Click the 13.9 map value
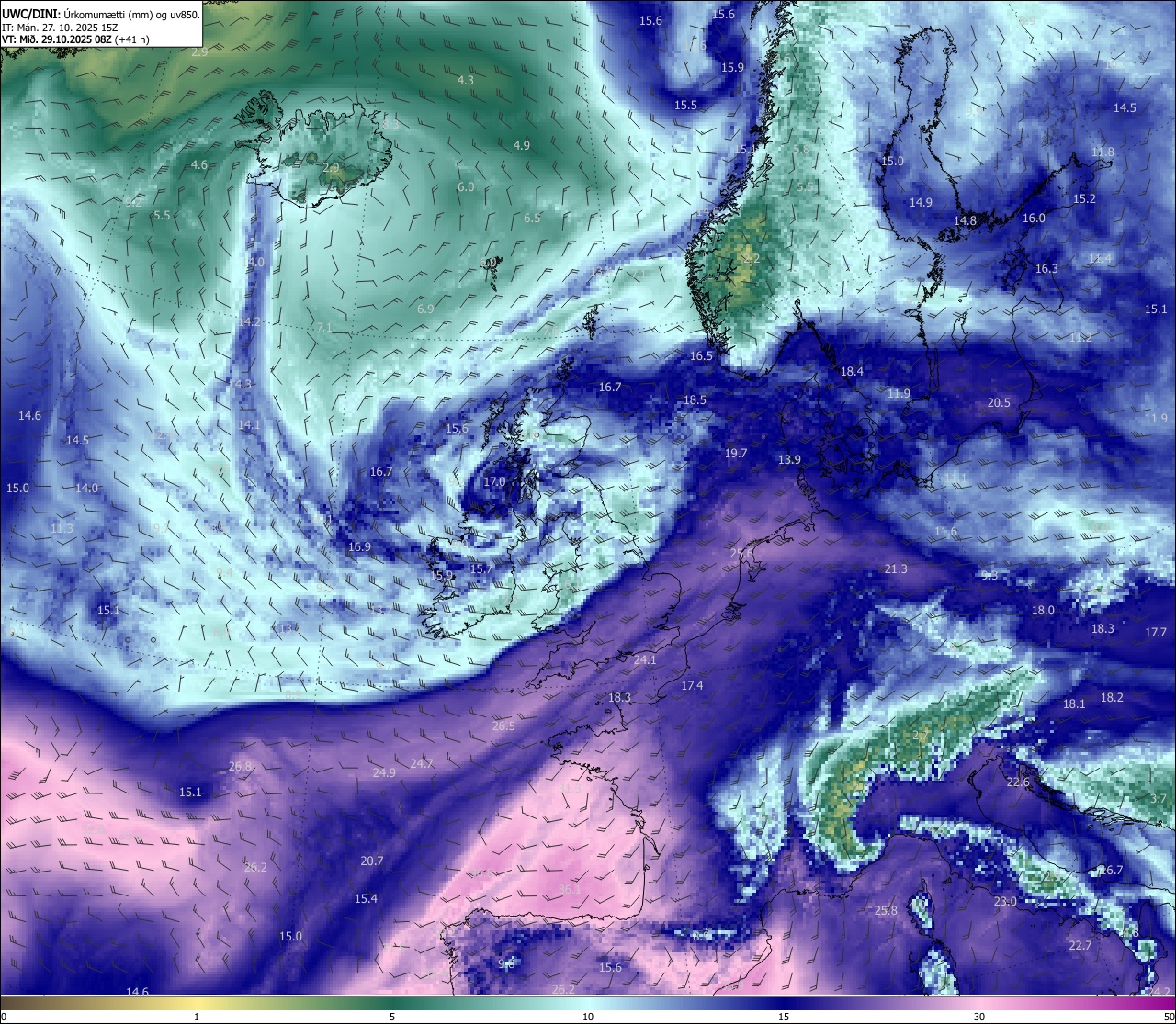The width and height of the screenshot is (1176, 1024). click(x=789, y=459)
